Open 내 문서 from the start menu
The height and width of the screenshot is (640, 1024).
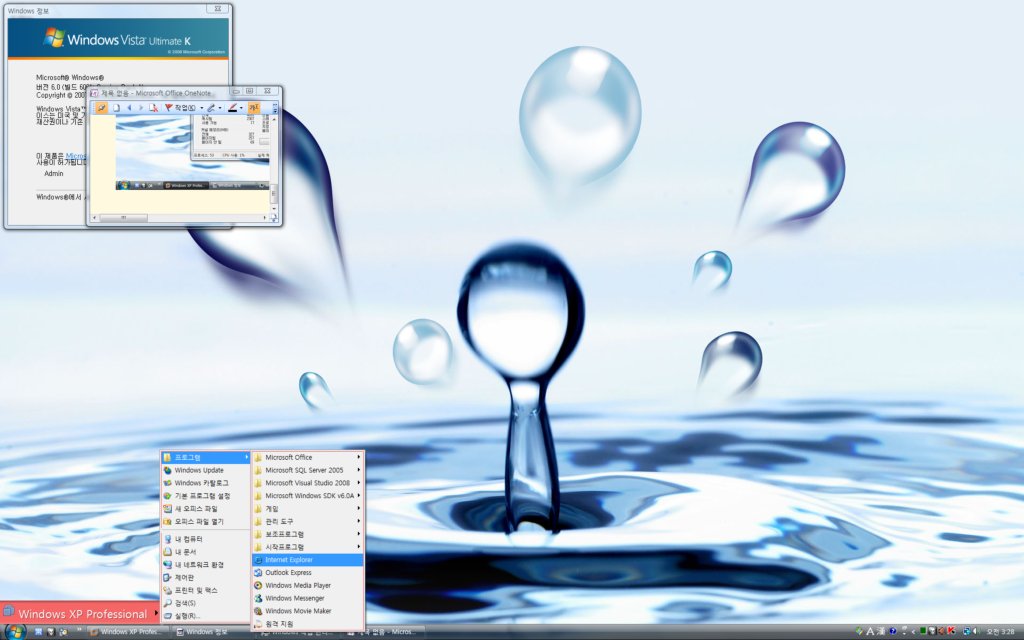(x=206, y=552)
